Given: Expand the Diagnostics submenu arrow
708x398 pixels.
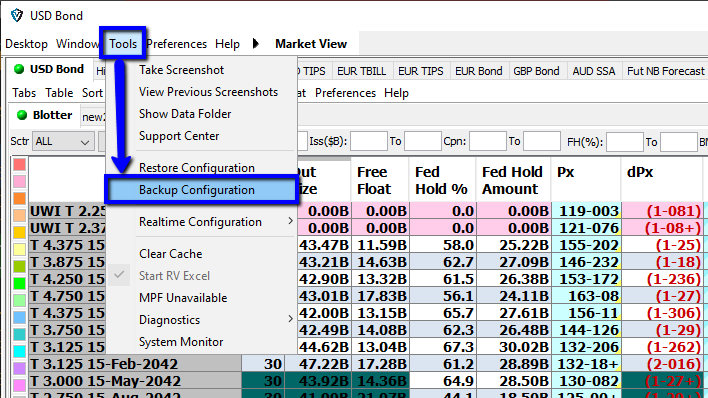Looking at the screenshot, I should (290, 319).
